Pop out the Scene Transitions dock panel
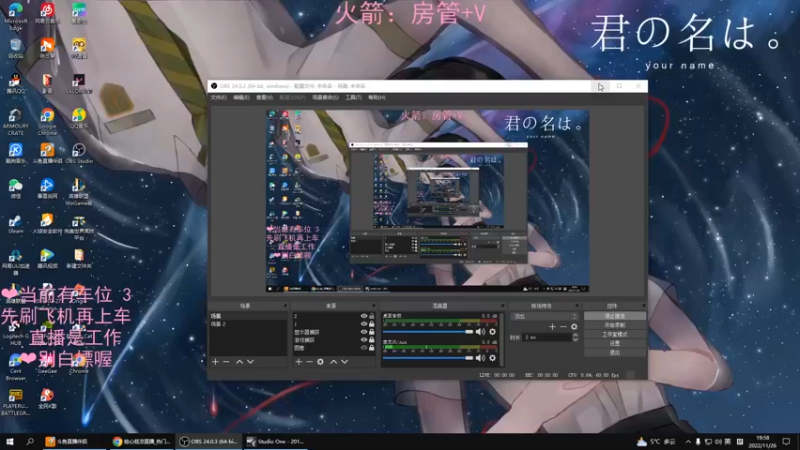 click(577, 306)
